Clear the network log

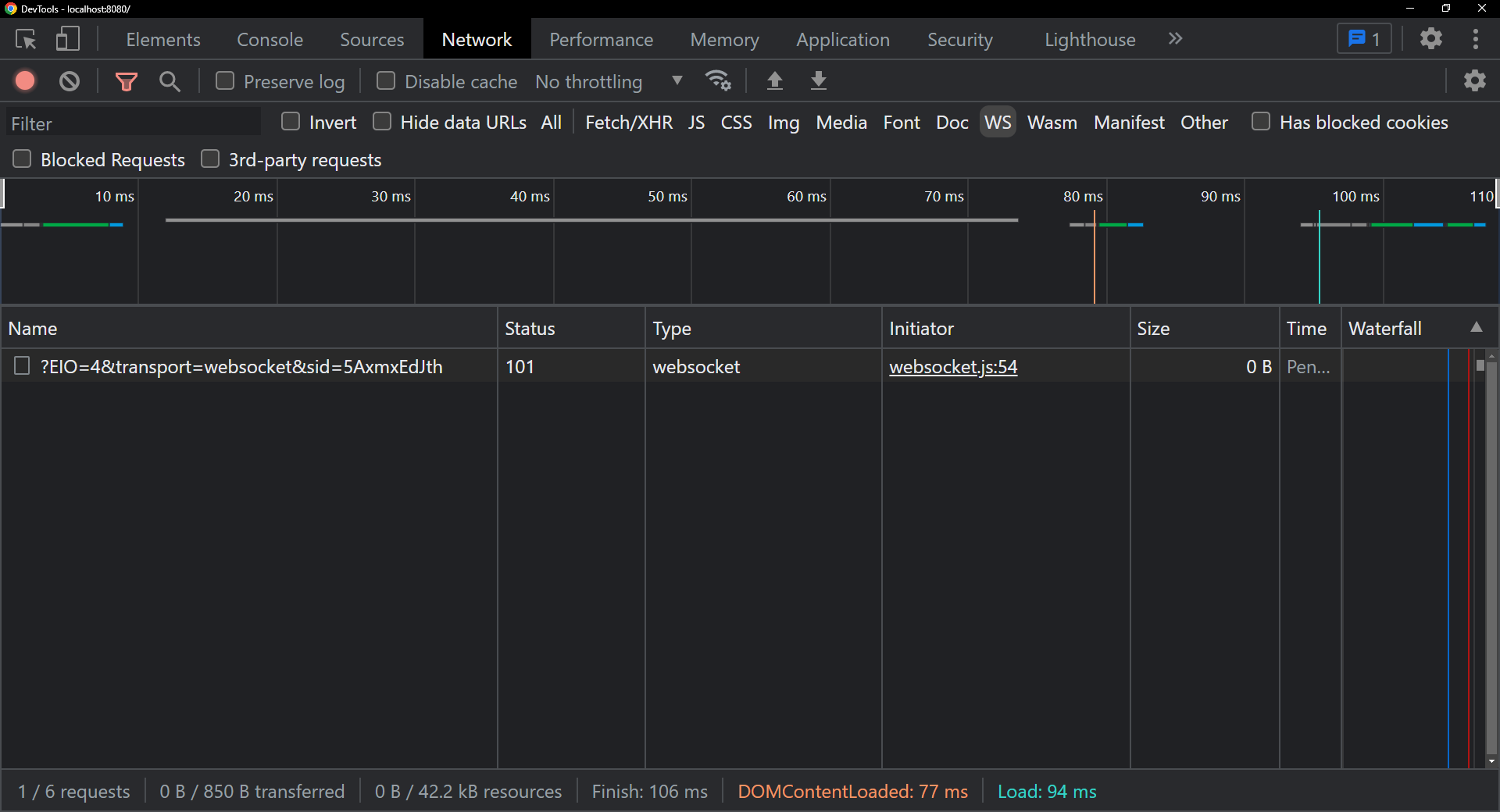[70, 80]
